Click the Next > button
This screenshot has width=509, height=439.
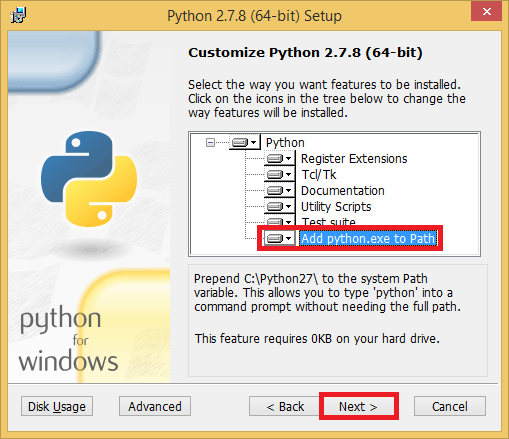[358, 406]
